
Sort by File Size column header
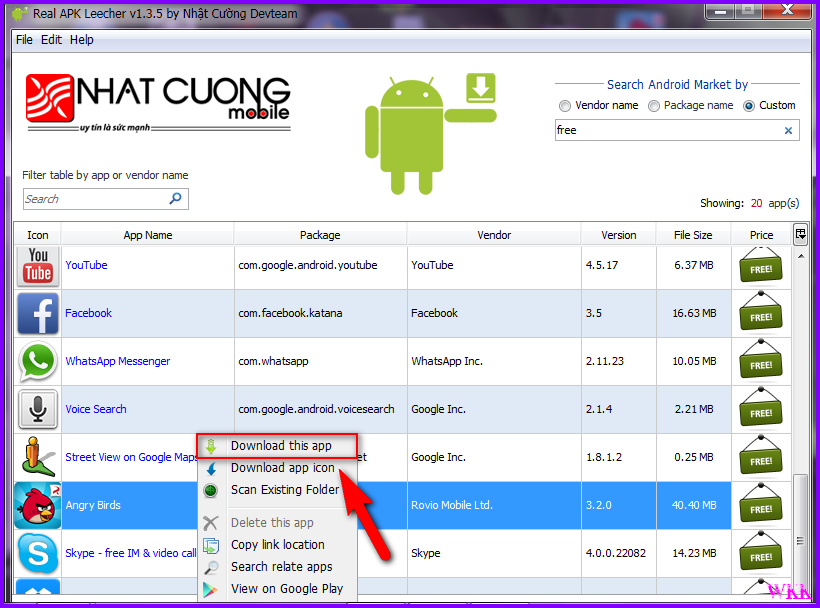tap(693, 235)
